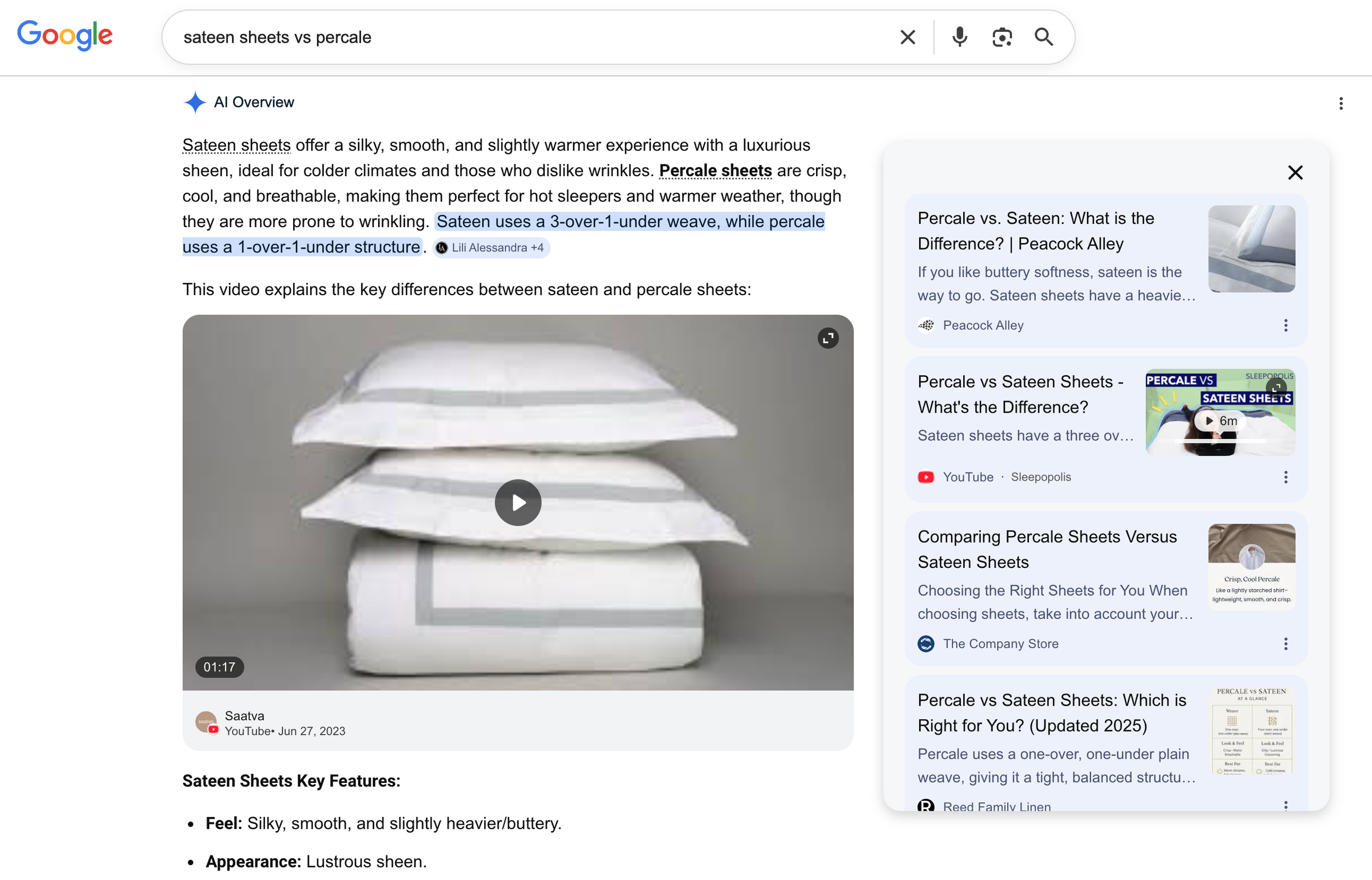Play the 6m Sleepopolis video thumbnail
The height and width of the screenshot is (880, 1372).
point(1219,421)
